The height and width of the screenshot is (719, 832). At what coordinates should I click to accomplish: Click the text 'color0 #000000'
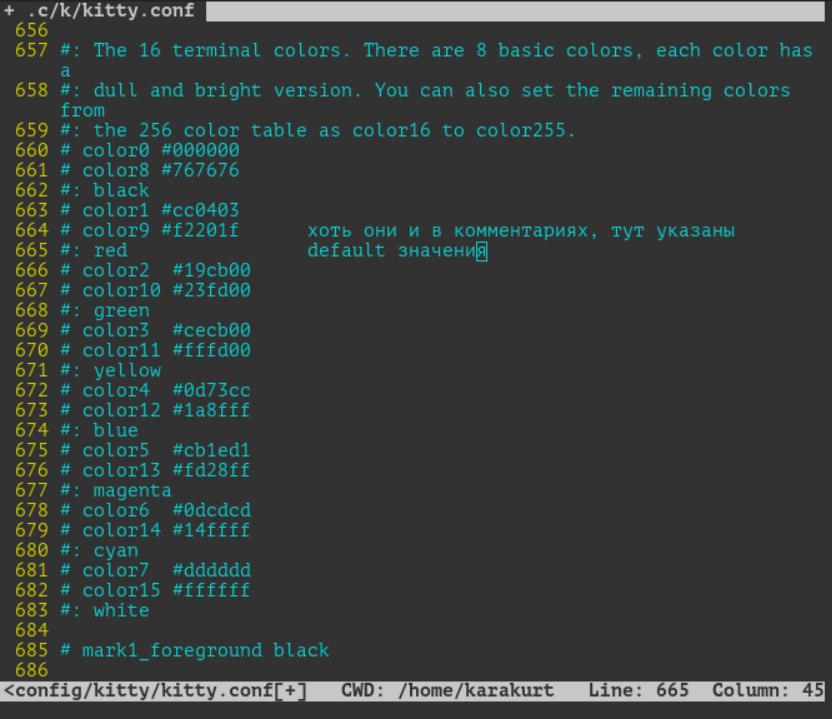click(161, 150)
